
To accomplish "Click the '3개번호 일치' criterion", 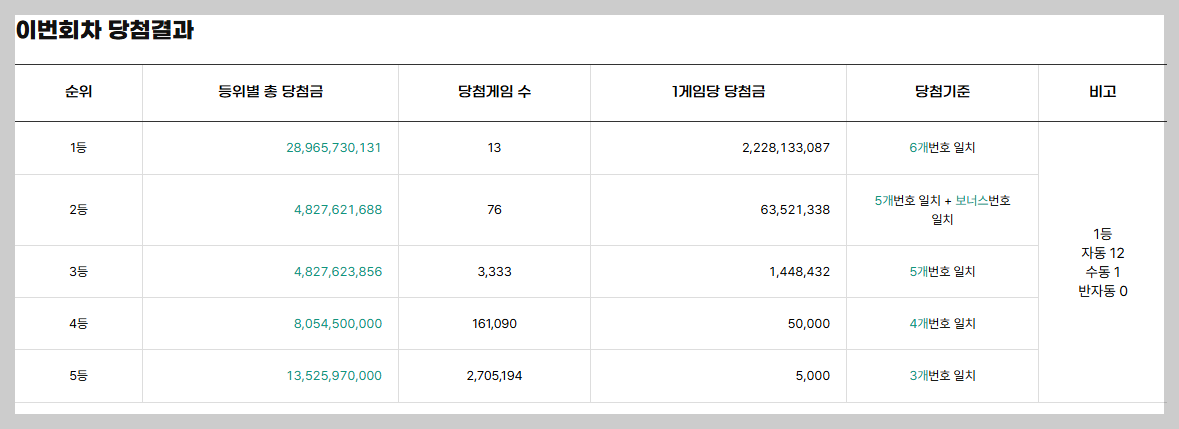I will tap(942, 376).
